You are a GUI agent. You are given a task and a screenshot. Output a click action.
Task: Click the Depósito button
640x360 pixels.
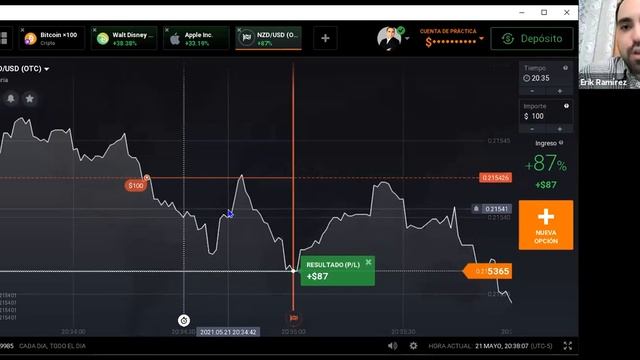532,38
